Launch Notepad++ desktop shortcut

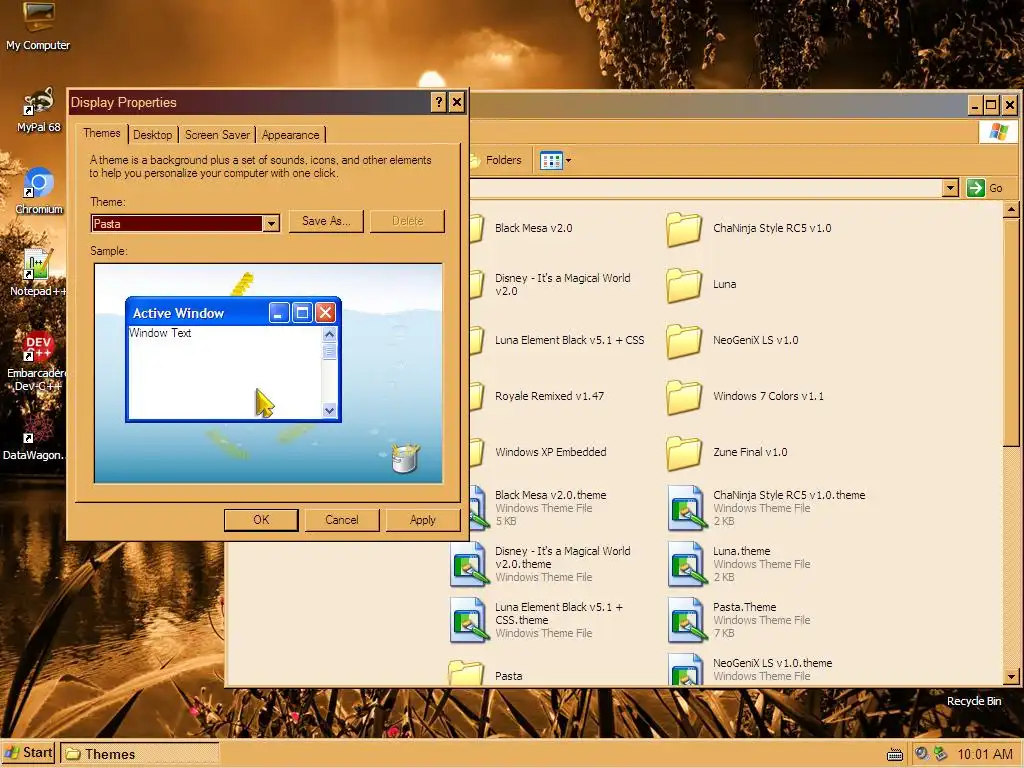(38, 273)
